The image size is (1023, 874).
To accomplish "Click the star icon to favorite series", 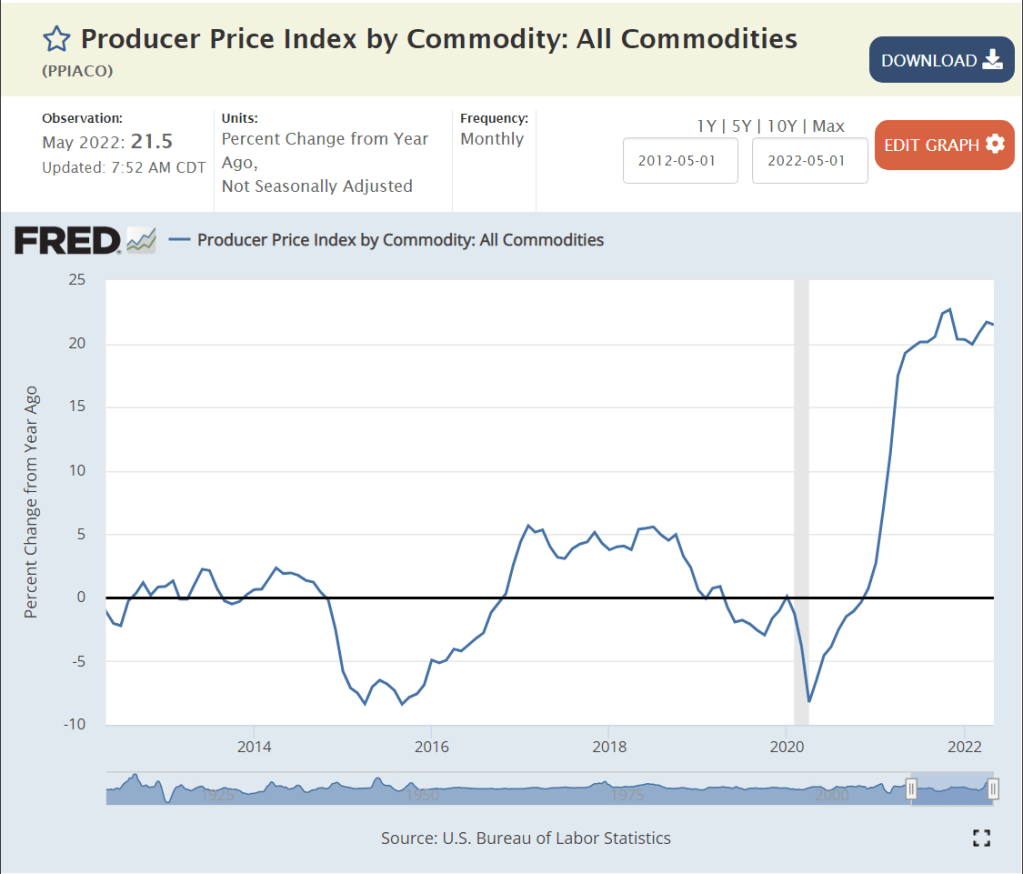I will pos(57,39).
